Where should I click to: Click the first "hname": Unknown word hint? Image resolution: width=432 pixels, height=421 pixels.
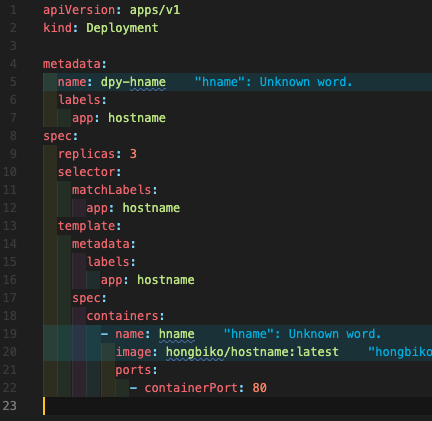pos(273,82)
